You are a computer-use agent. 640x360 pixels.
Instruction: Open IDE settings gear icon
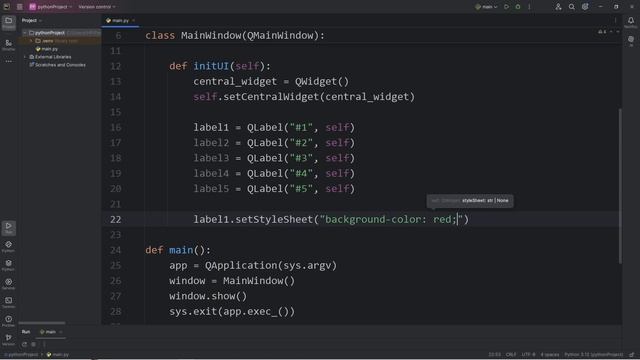coord(585,7)
